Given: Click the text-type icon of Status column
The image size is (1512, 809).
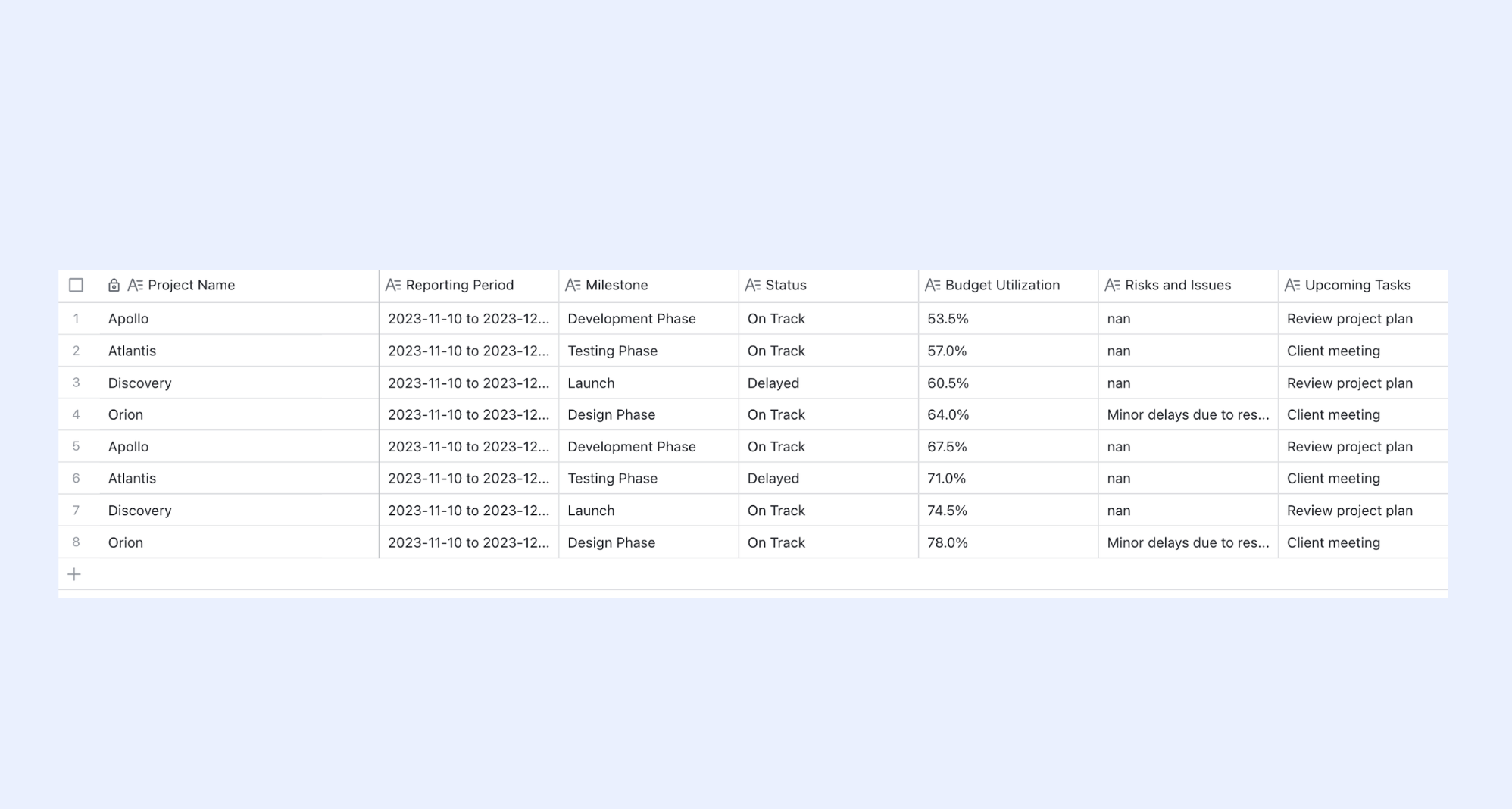Looking at the screenshot, I should [x=753, y=286].
